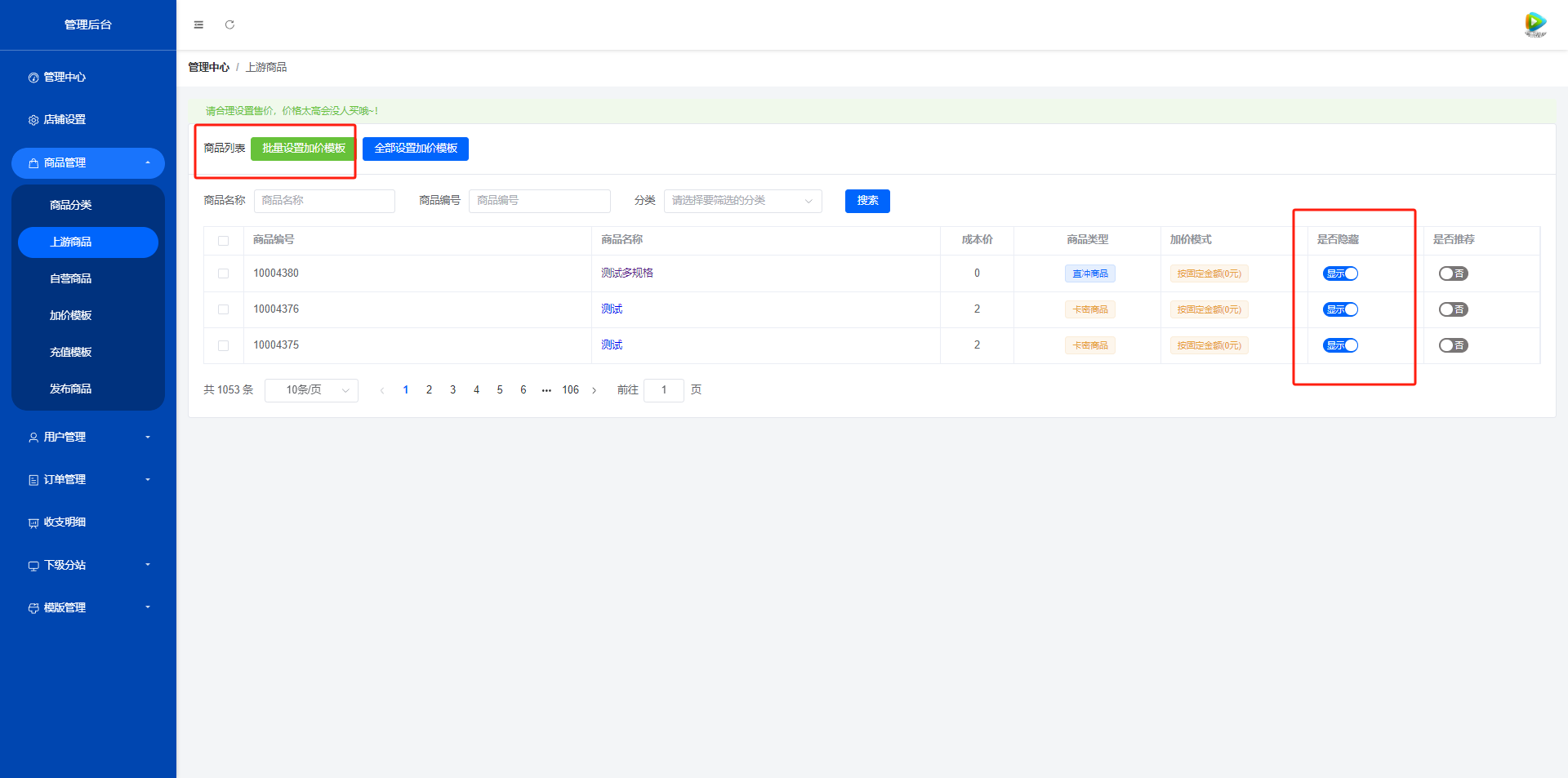This screenshot has height=778, width=1568.
Task: Open 加价模板 in the sidebar submenu
Action: (71, 315)
